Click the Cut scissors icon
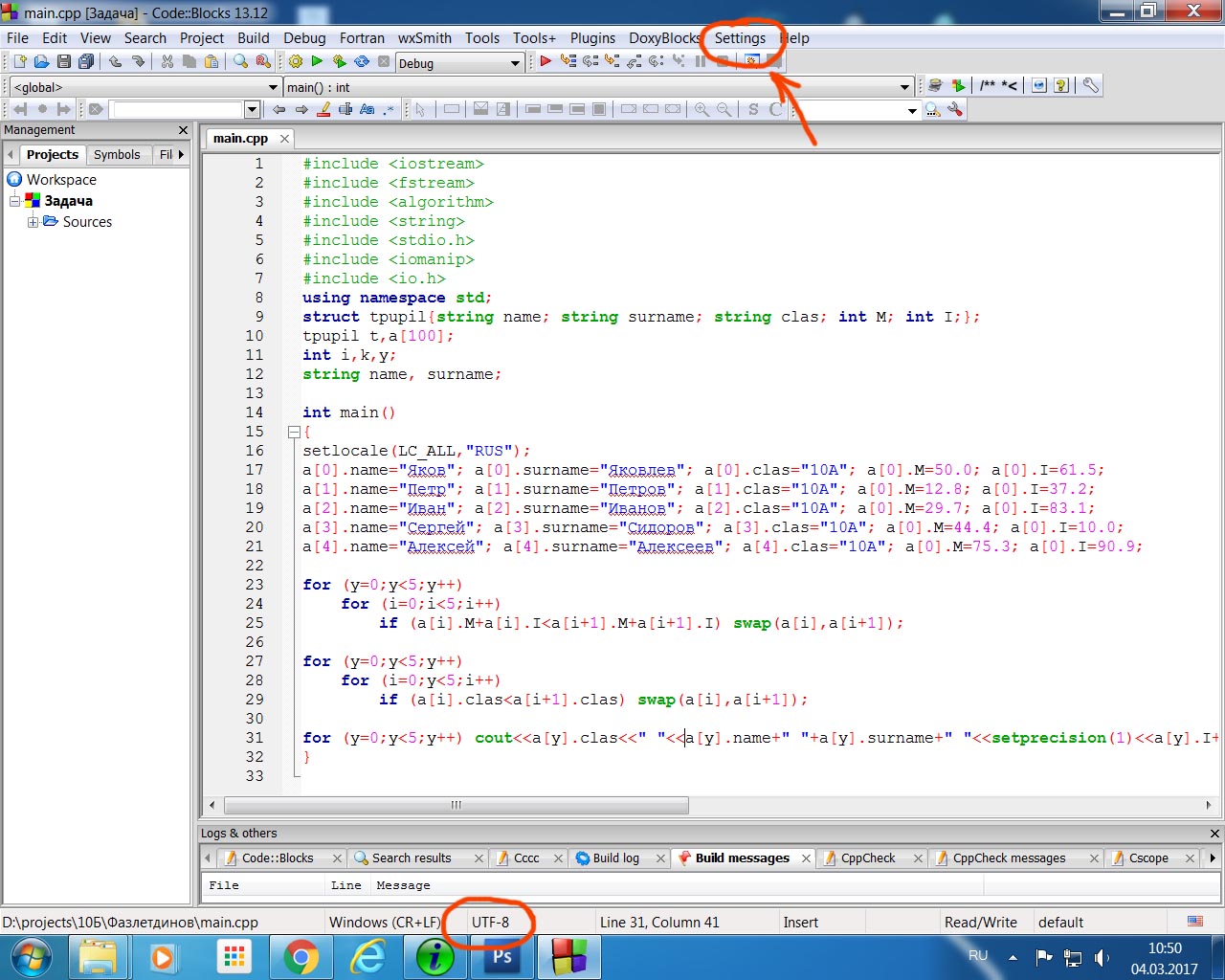 [167, 62]
